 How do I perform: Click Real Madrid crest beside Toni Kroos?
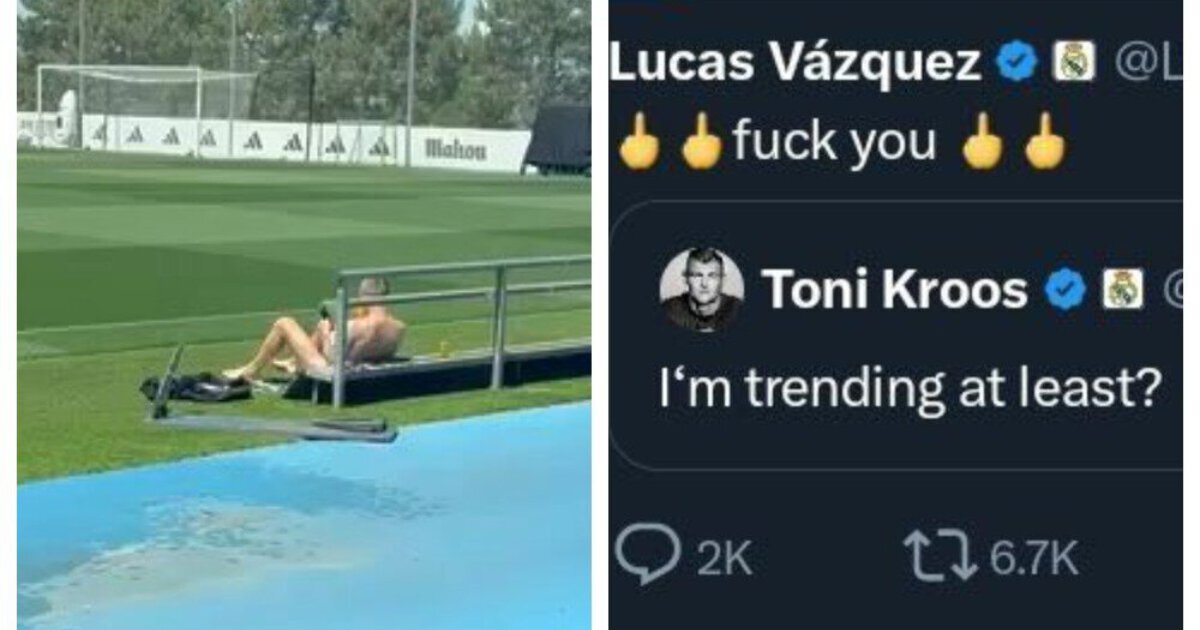[x=1123, y=290]
